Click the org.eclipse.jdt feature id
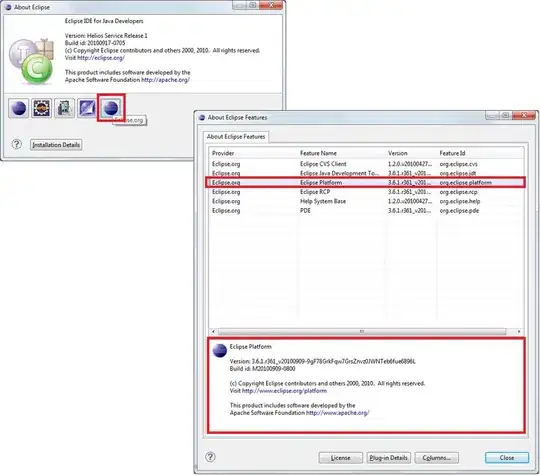This screenshot has width=540, height=475. (458, 173)
